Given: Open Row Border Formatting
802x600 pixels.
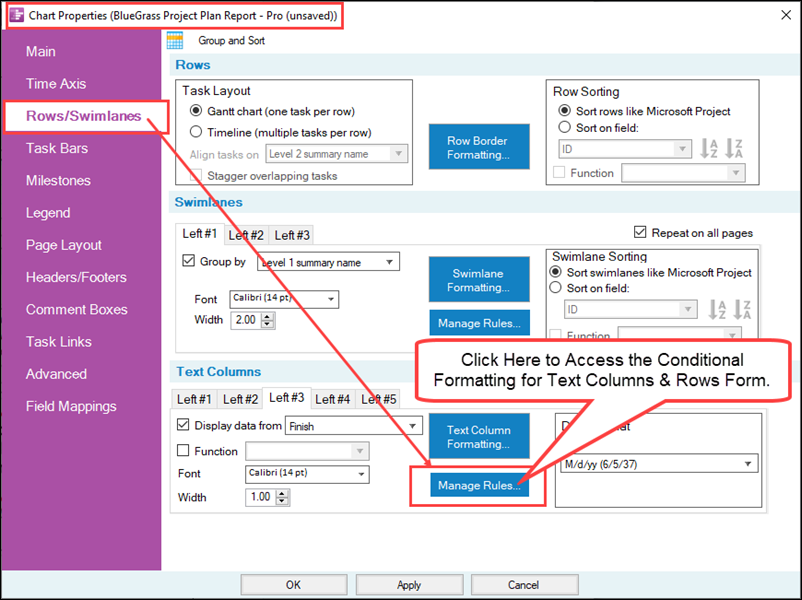Looking at the screenshot, I should [x=478, y=146].
